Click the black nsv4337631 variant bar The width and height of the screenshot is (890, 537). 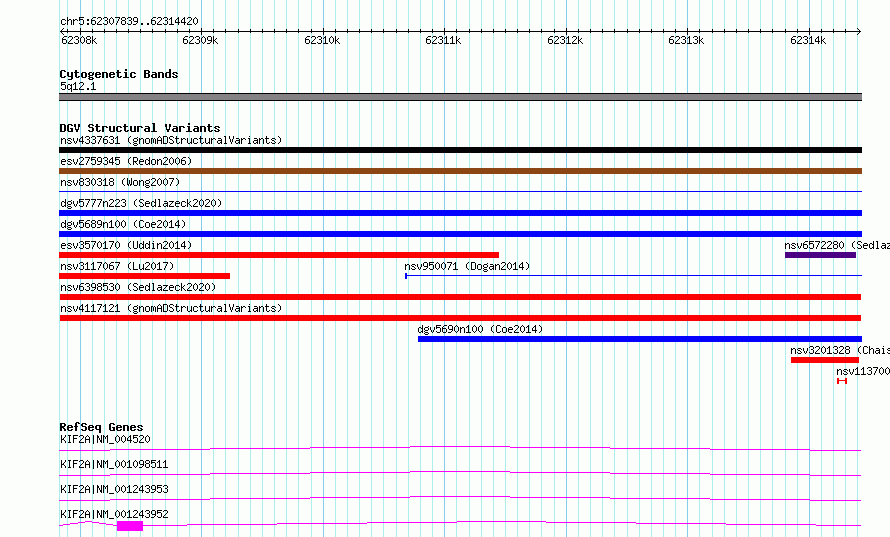(460, 150)
